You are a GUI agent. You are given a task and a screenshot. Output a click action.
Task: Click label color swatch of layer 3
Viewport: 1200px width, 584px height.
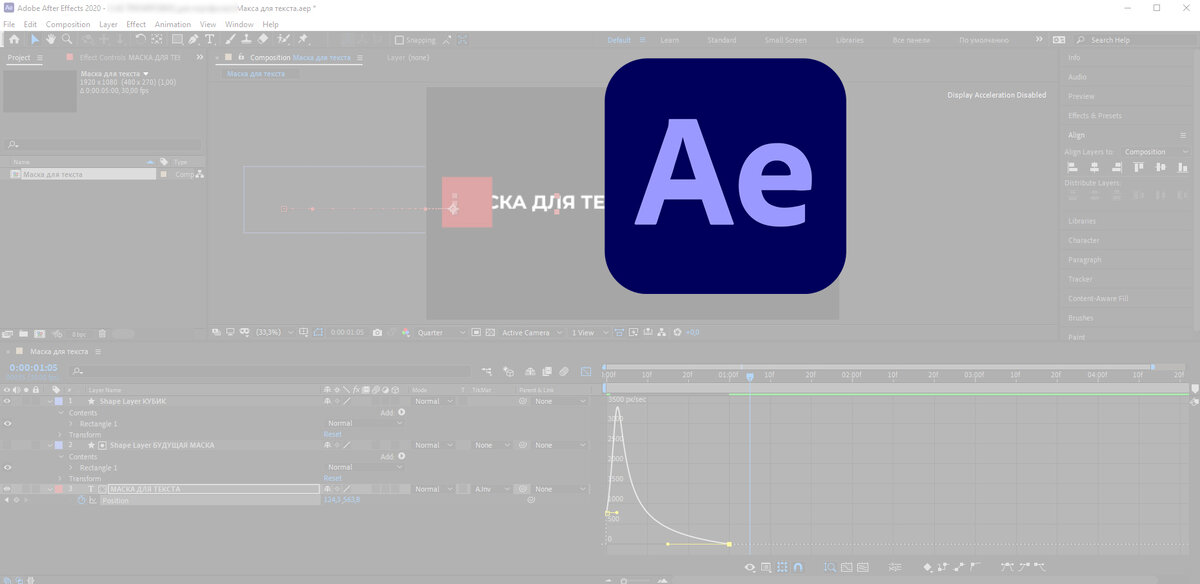point(59,489)
